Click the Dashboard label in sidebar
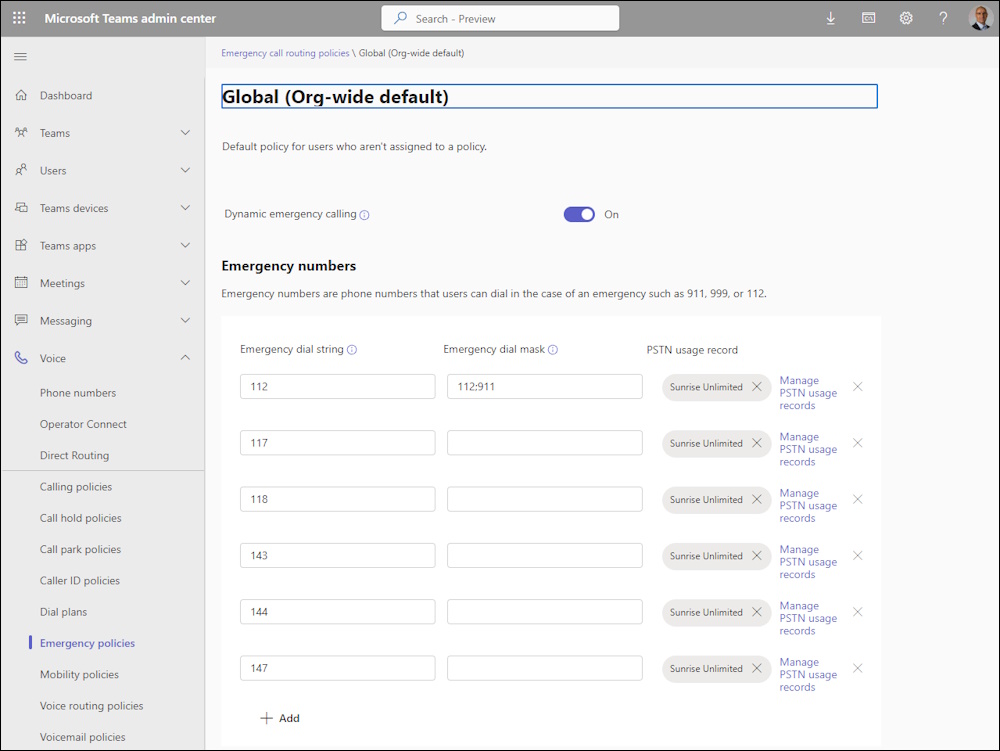The height and width of the screenshot is (751, 1000). [x=66, y=96]
